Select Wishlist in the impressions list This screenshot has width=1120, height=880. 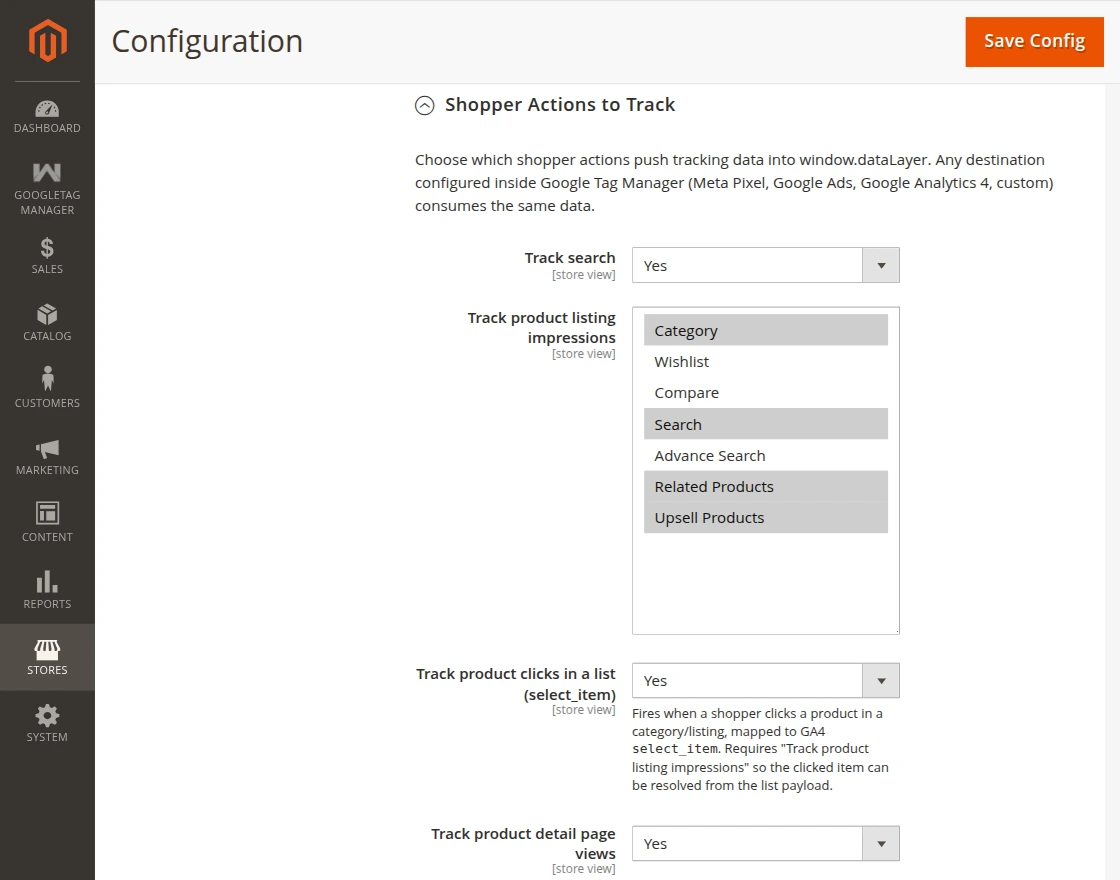(x=766, y=361)
